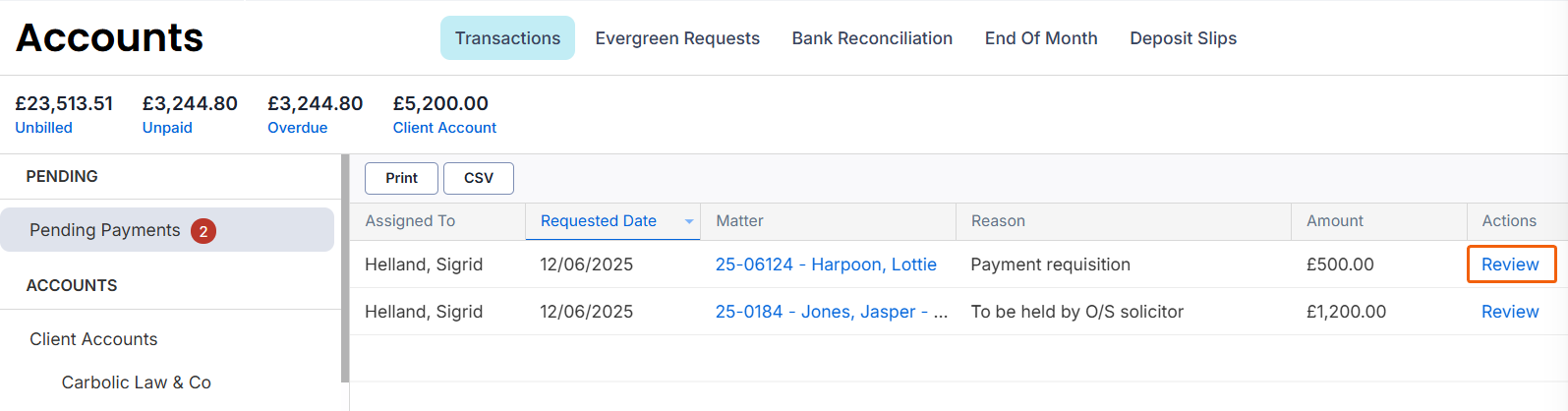Select the End Of Month tab
Image resolution: width=1568 pixels, height=411 pixels.
pyautogui.click(x=1040, y=38)
